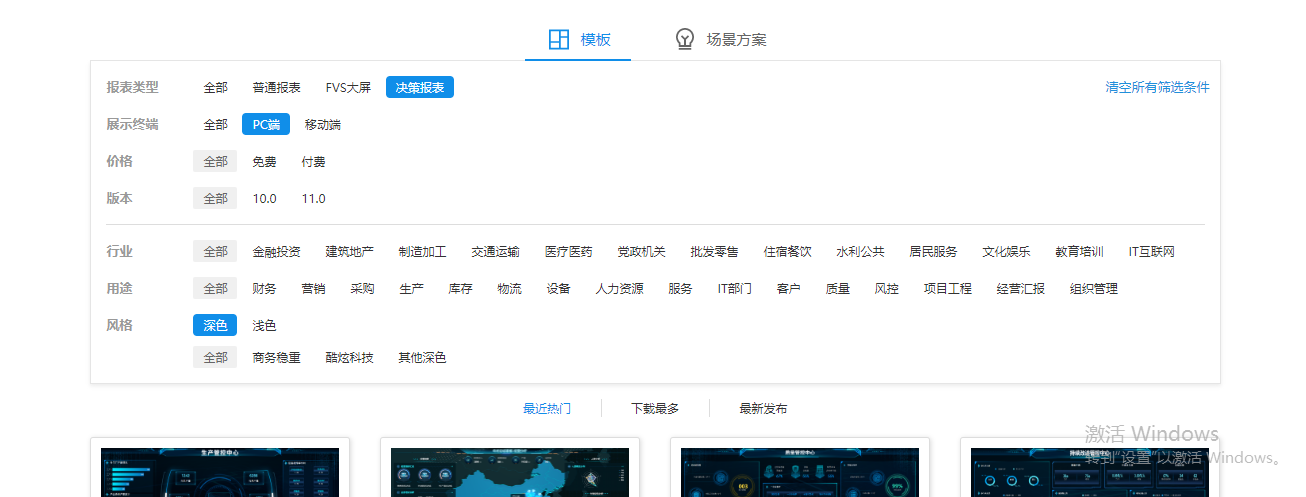
Task: Filter version 10.0
Action: 264,198
